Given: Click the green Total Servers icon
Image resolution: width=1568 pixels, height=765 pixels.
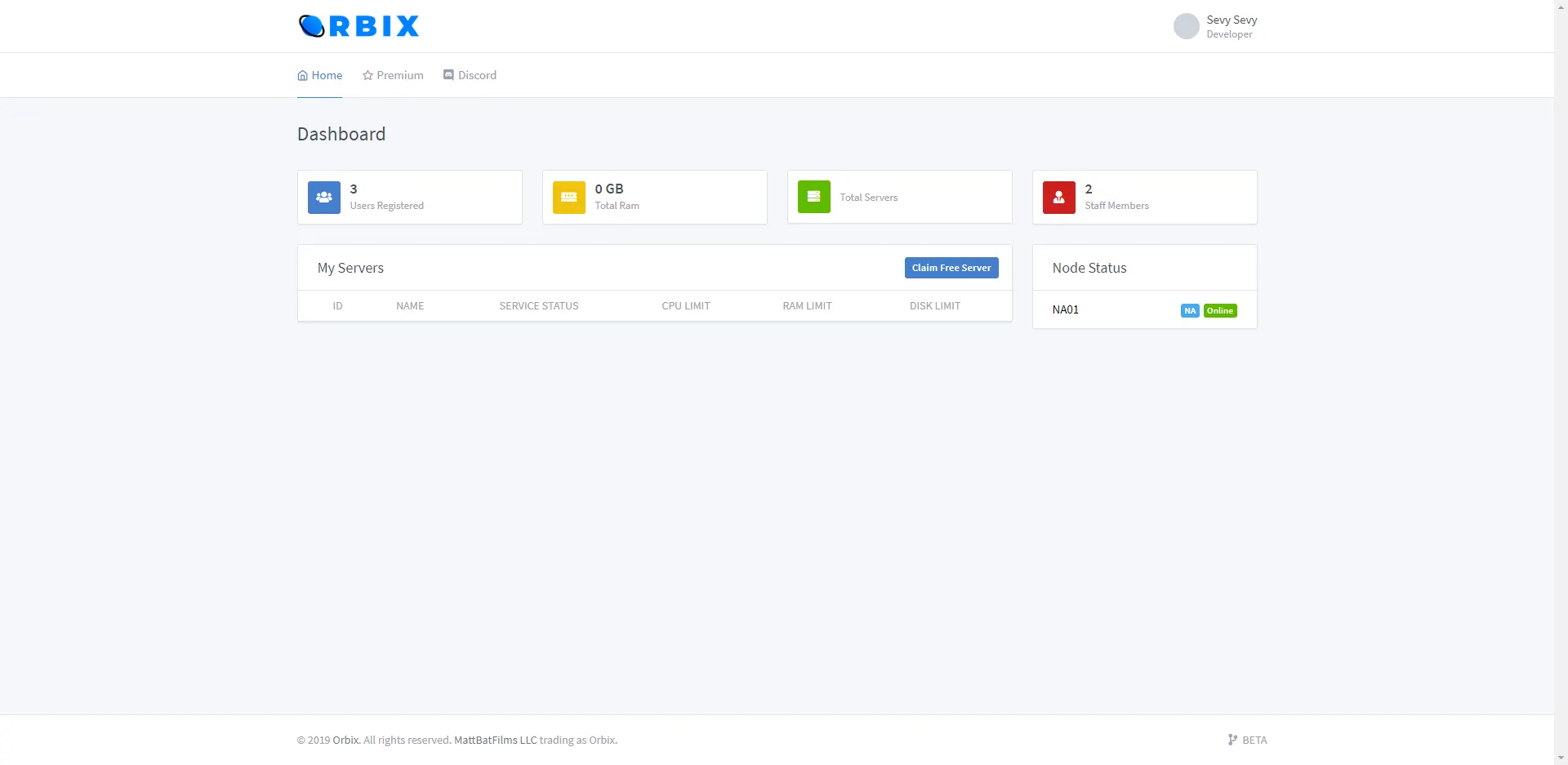Looking at the screenshot, I should pos(813,198).
